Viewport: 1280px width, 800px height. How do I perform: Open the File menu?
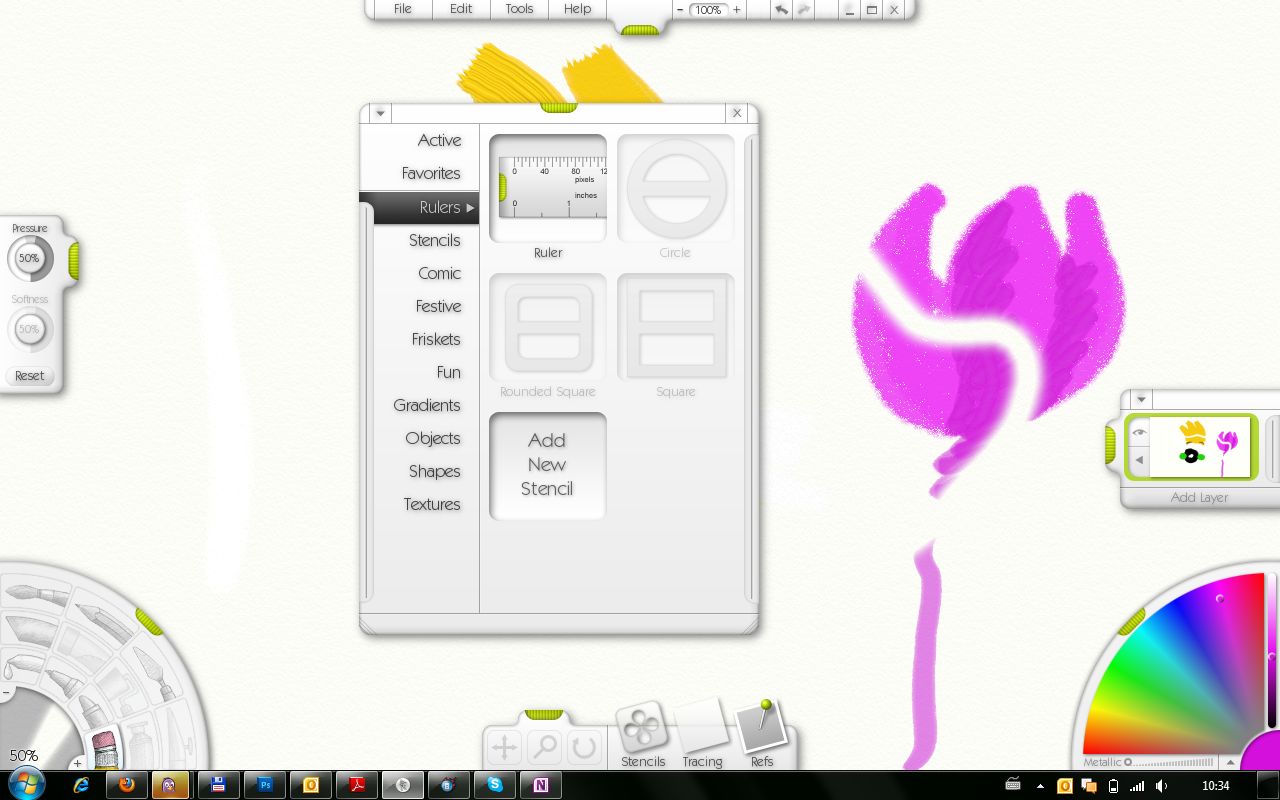click(403, 9)
